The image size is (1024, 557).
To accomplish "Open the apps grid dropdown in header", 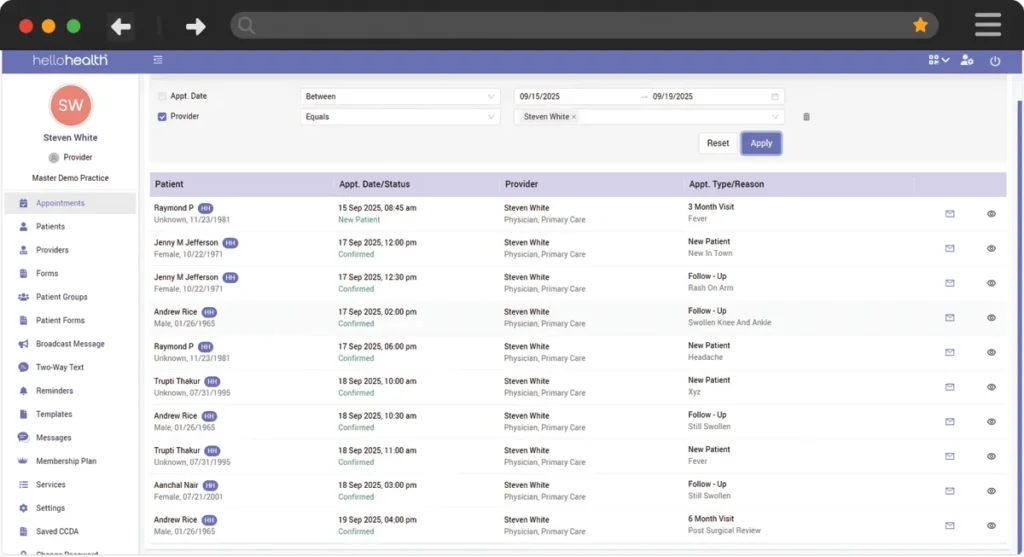I will pyautogui.click(x=938, y=61).
